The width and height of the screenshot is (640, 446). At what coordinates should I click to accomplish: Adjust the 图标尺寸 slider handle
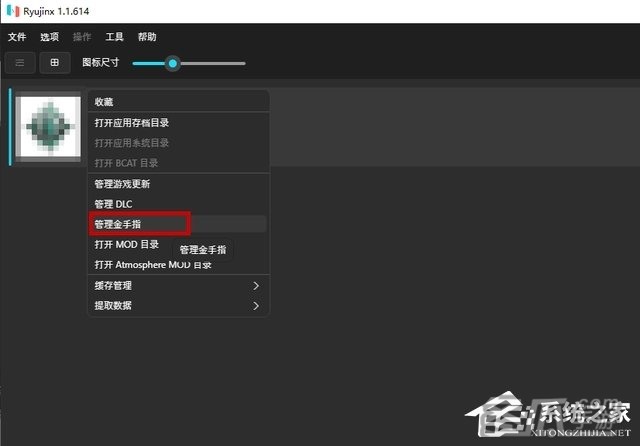pyautogui.click(x=173, y=63)
